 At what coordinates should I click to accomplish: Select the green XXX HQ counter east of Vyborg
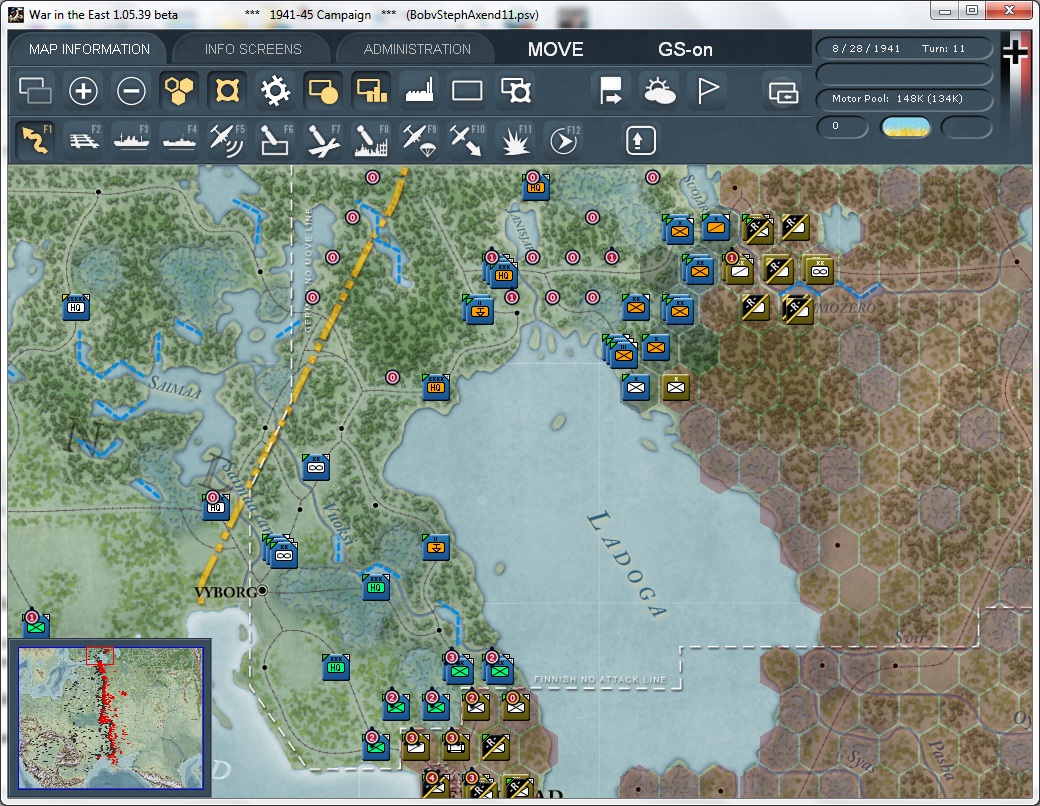point(376,587)
